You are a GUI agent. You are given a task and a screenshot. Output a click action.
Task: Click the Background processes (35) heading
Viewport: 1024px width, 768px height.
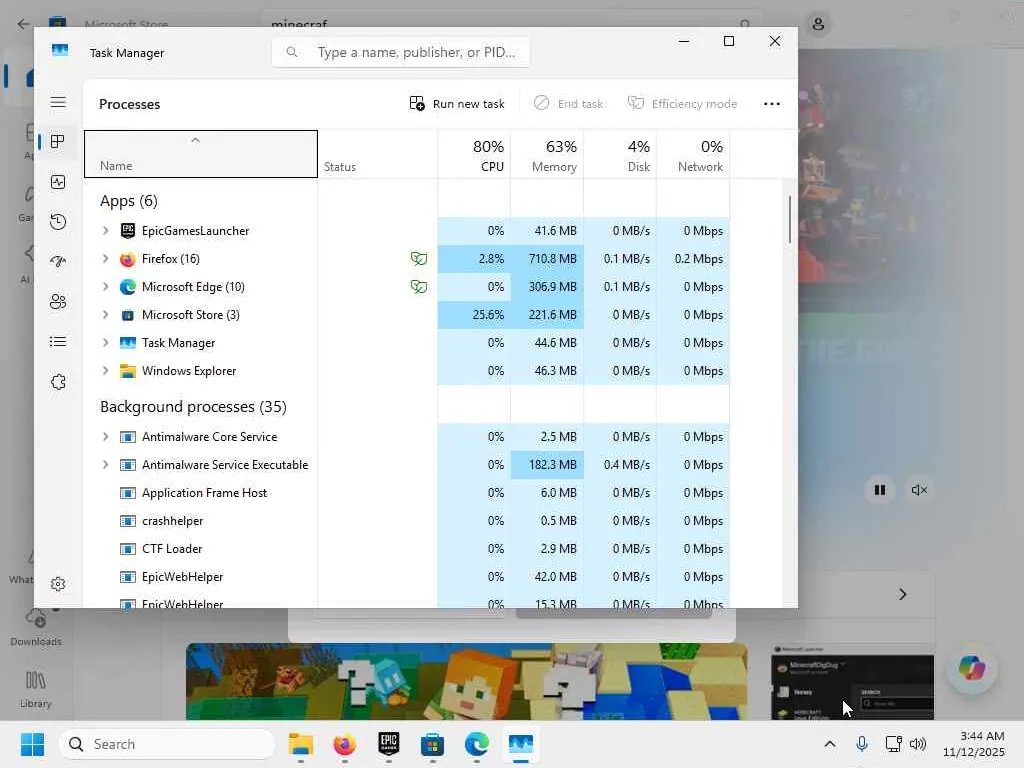click(193, 407)
